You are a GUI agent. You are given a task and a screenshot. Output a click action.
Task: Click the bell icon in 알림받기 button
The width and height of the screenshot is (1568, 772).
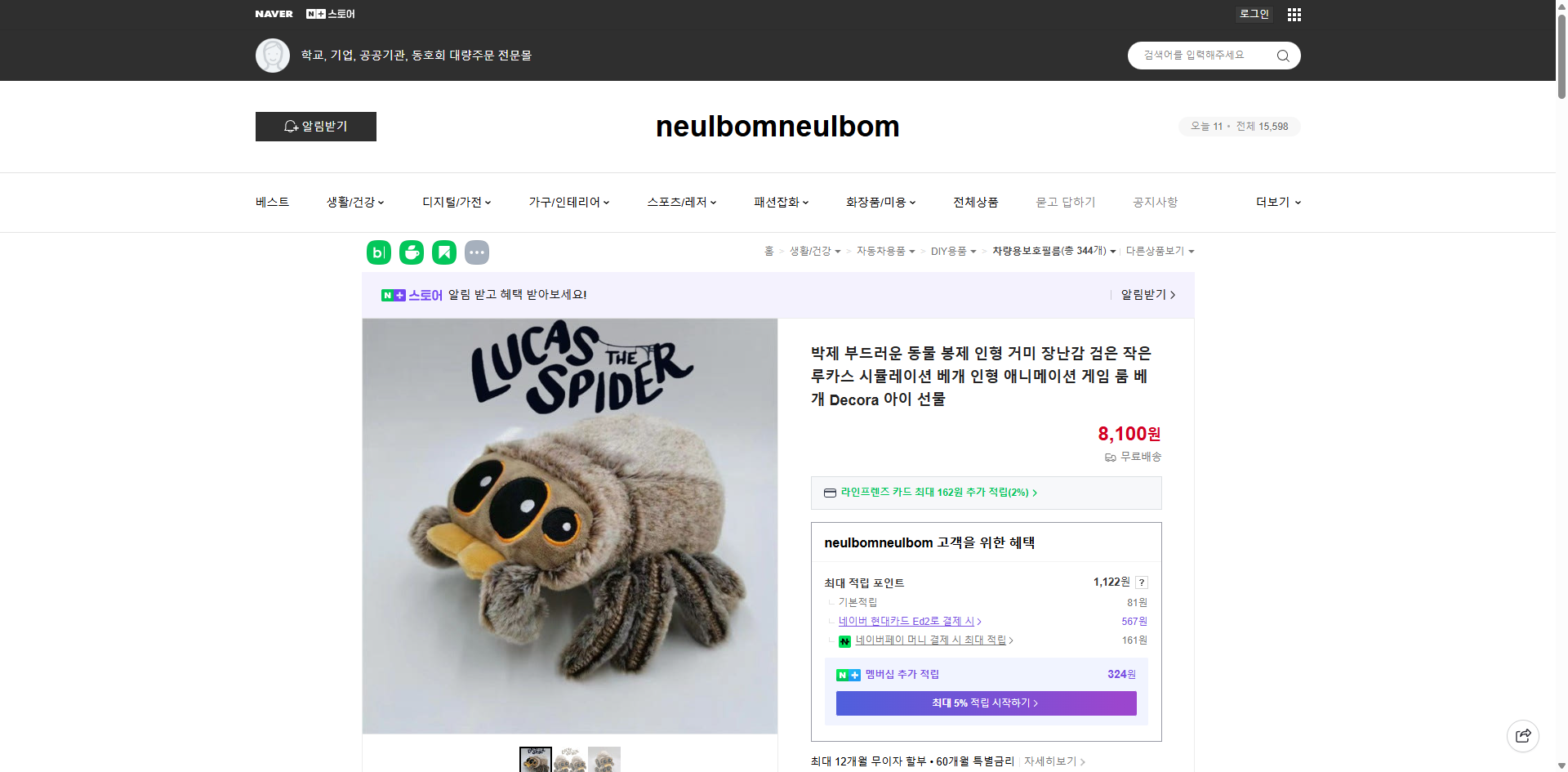(x=291, y=127)
